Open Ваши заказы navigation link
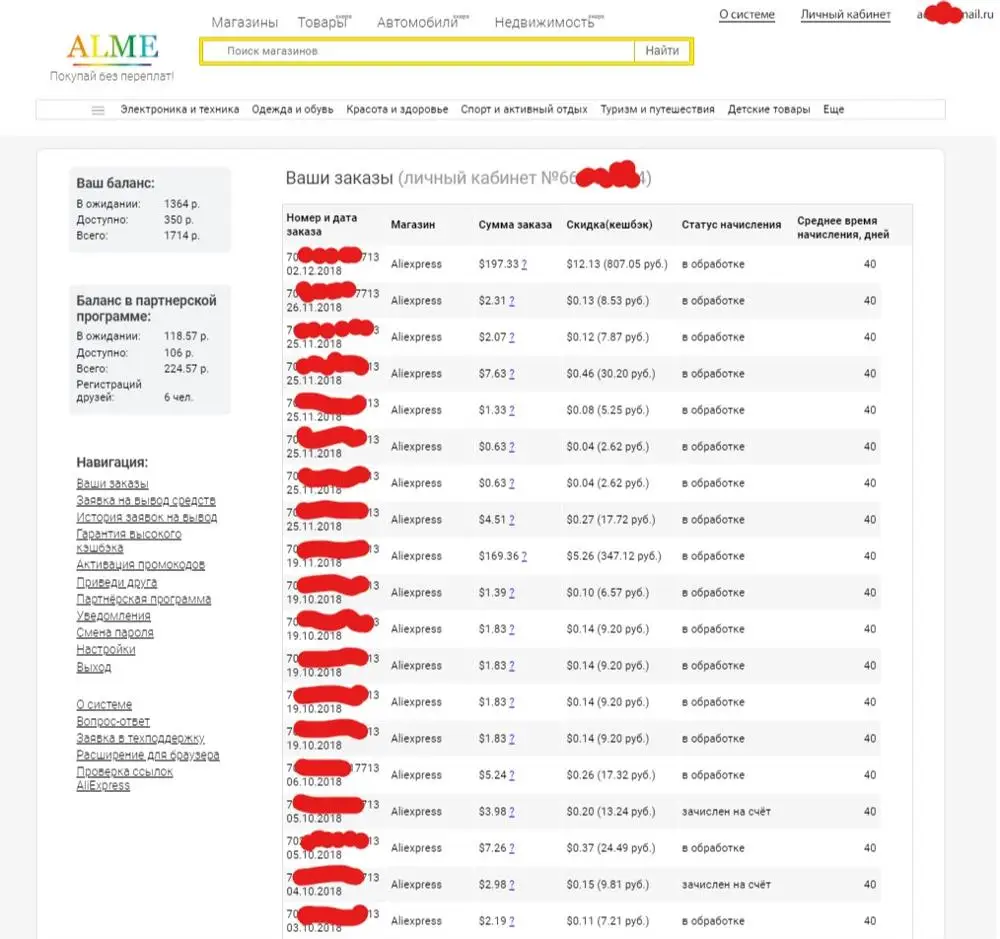Viewport: 1000px width, 939px height. tap(112, 484)
